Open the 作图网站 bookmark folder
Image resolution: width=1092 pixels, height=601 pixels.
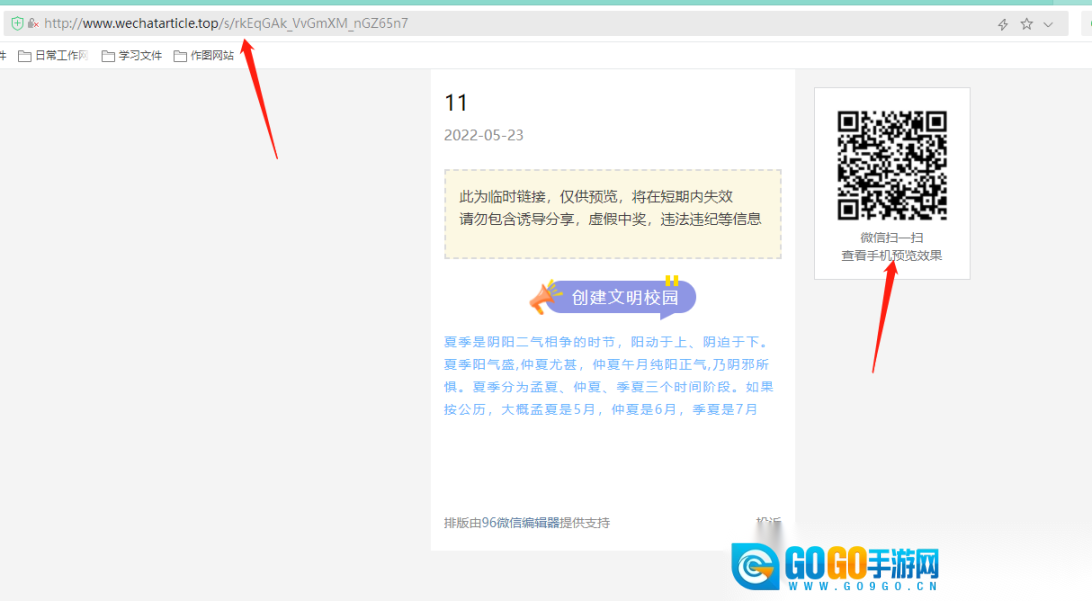(x=211, y=56)
